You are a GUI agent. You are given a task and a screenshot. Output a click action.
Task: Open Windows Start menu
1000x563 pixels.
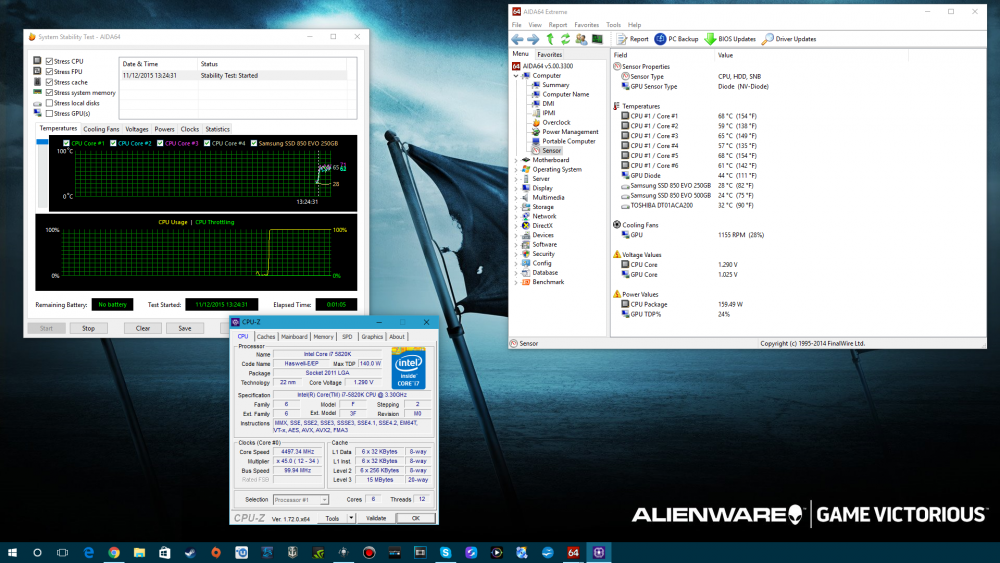(x=12, y=552)
